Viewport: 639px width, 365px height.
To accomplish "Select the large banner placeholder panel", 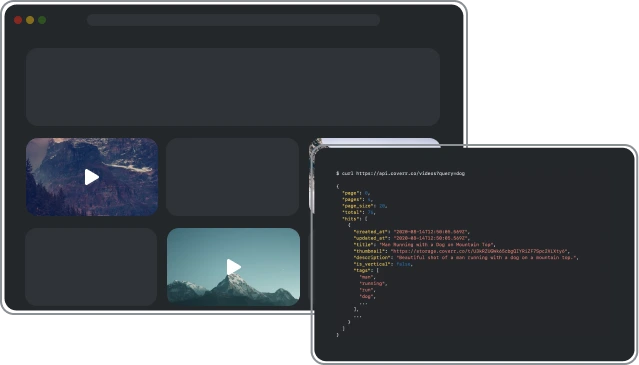I will (x=233, y=87).
